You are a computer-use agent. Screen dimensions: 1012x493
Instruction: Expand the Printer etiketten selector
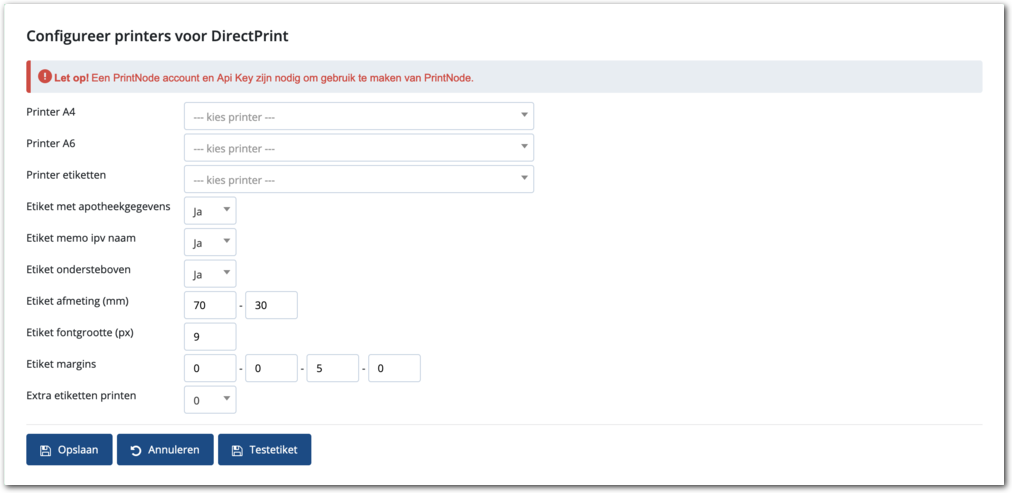coord(358,180)
